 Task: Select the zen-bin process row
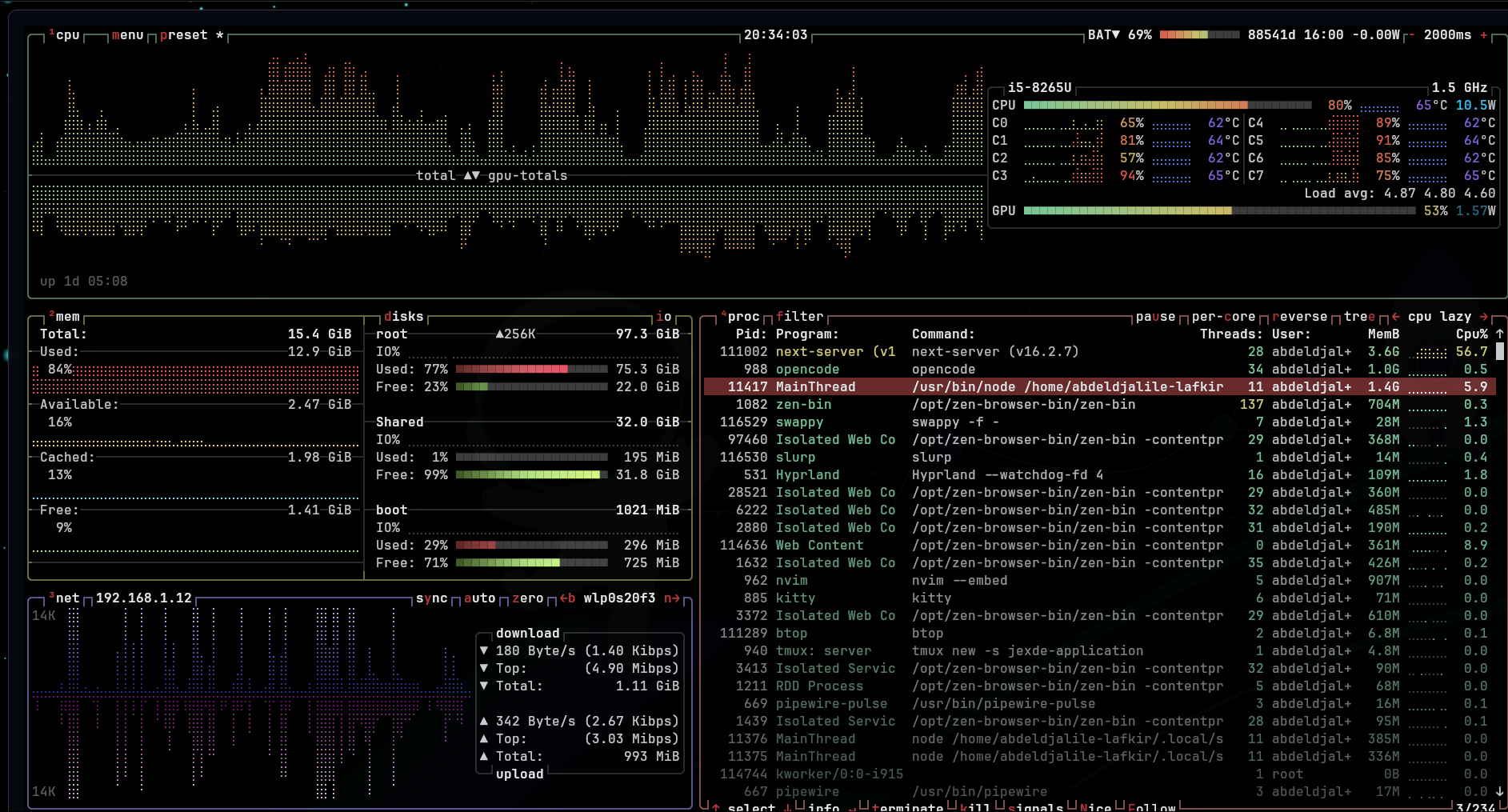pyautogui.click(x=1100, y=405)
